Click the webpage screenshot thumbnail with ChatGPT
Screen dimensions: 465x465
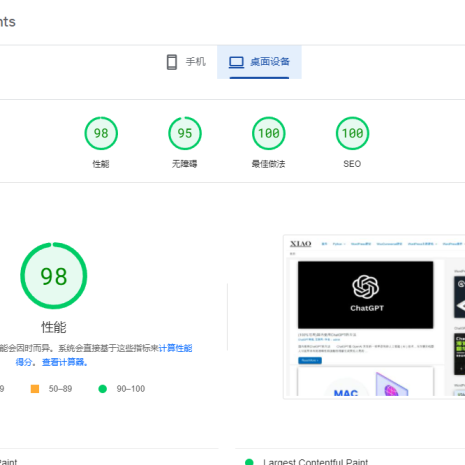click(x=374, y=317)
